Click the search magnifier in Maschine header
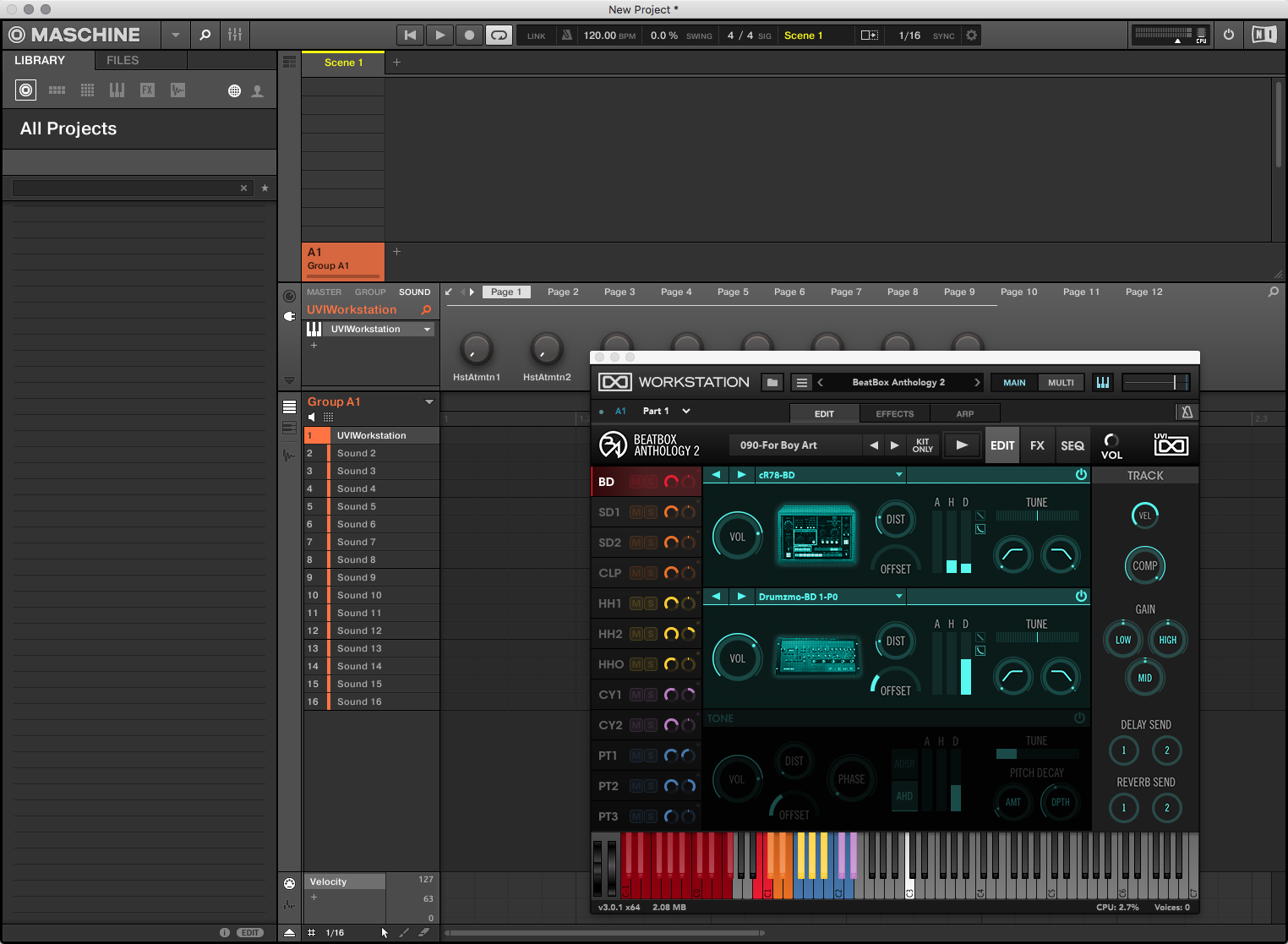Screen dimensions: 1288x944 [205, 35]
